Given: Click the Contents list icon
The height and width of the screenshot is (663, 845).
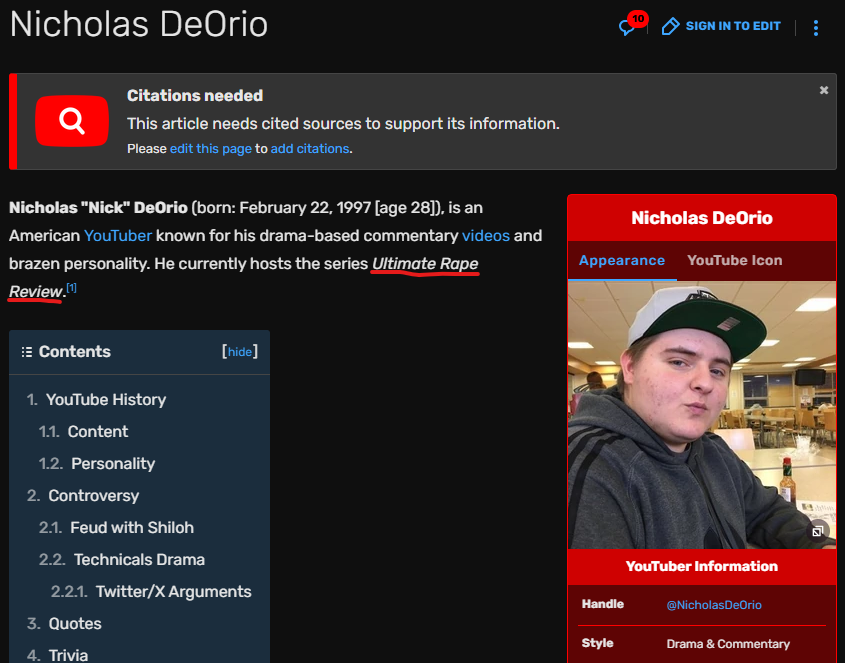Looking at the screenshot, I should pos(26,352).
